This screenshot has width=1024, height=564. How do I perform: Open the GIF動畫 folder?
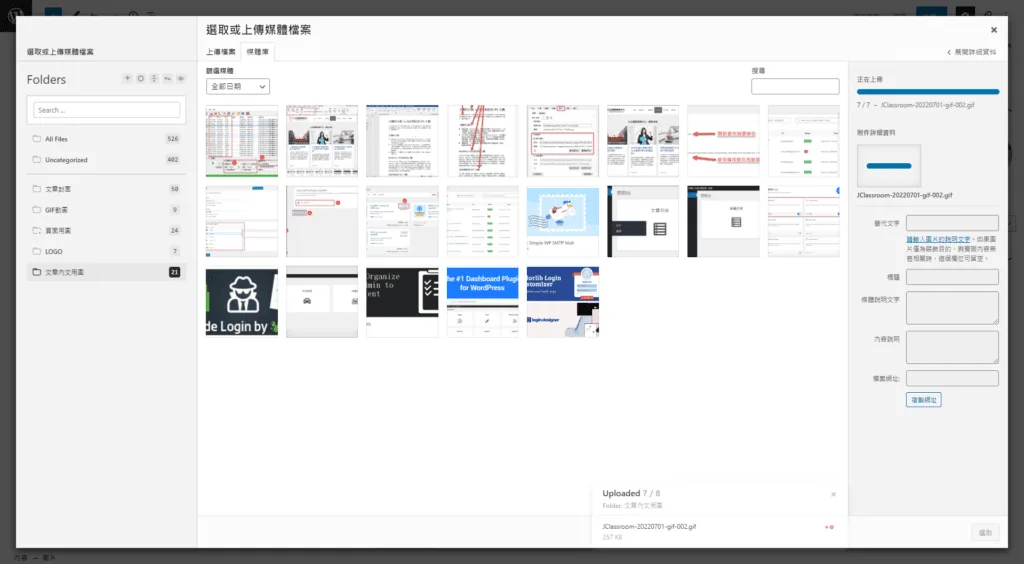106,210
